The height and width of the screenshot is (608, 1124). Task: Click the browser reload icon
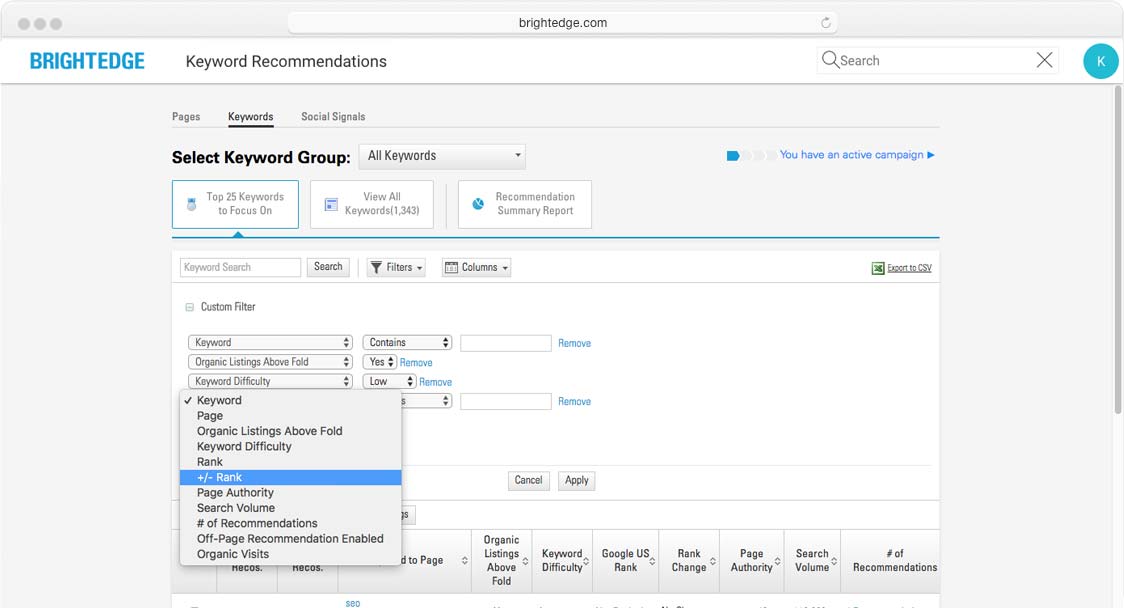(826, 23)
